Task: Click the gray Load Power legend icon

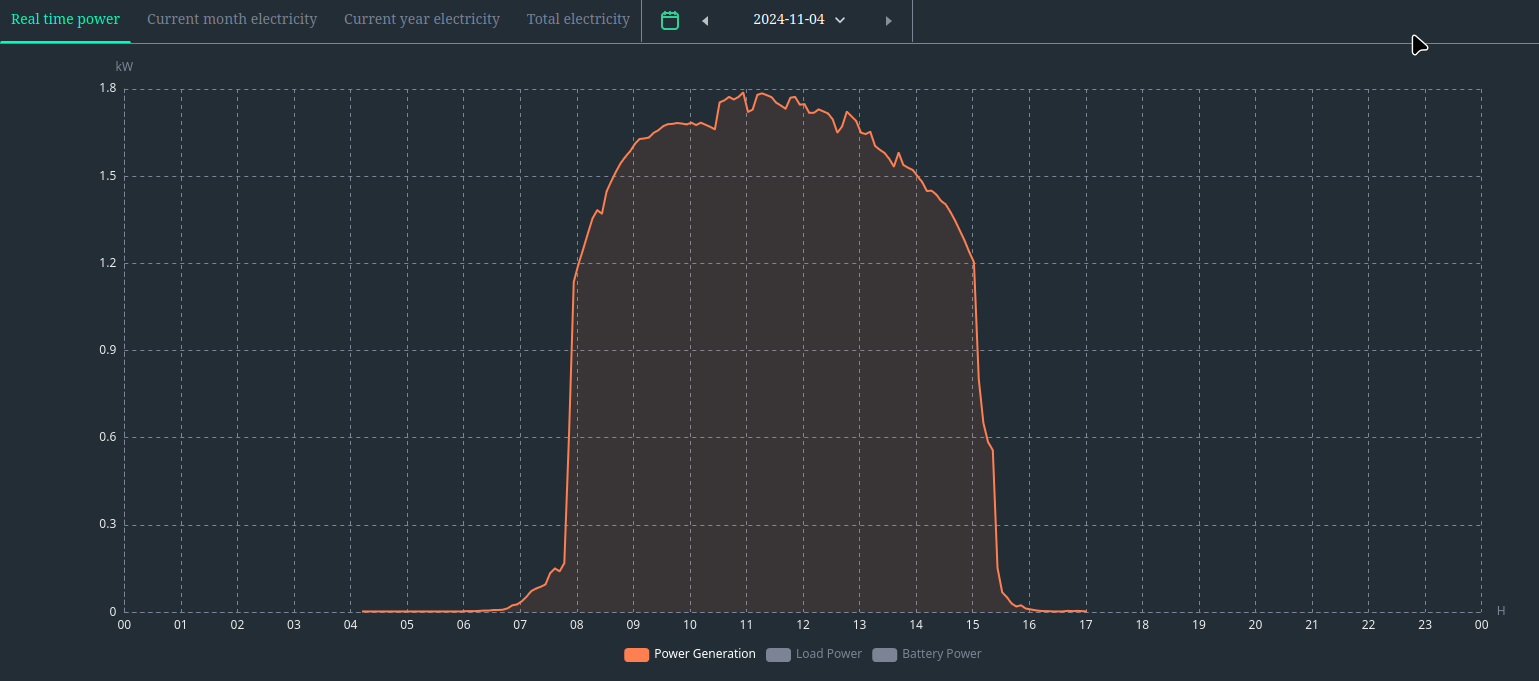Action: [778, 655]
